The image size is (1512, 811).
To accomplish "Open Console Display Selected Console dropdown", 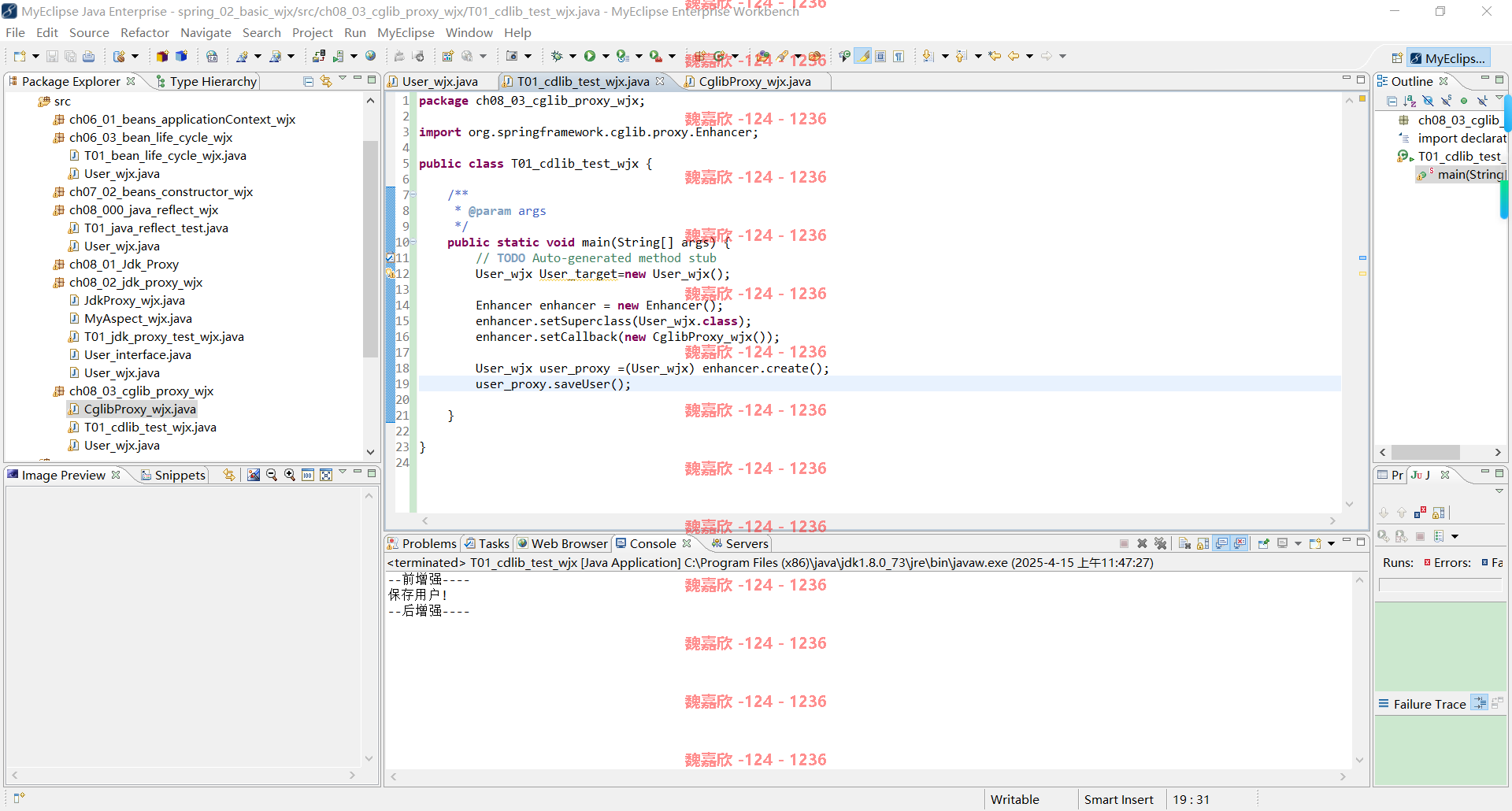I will (x=1298, y=543).
